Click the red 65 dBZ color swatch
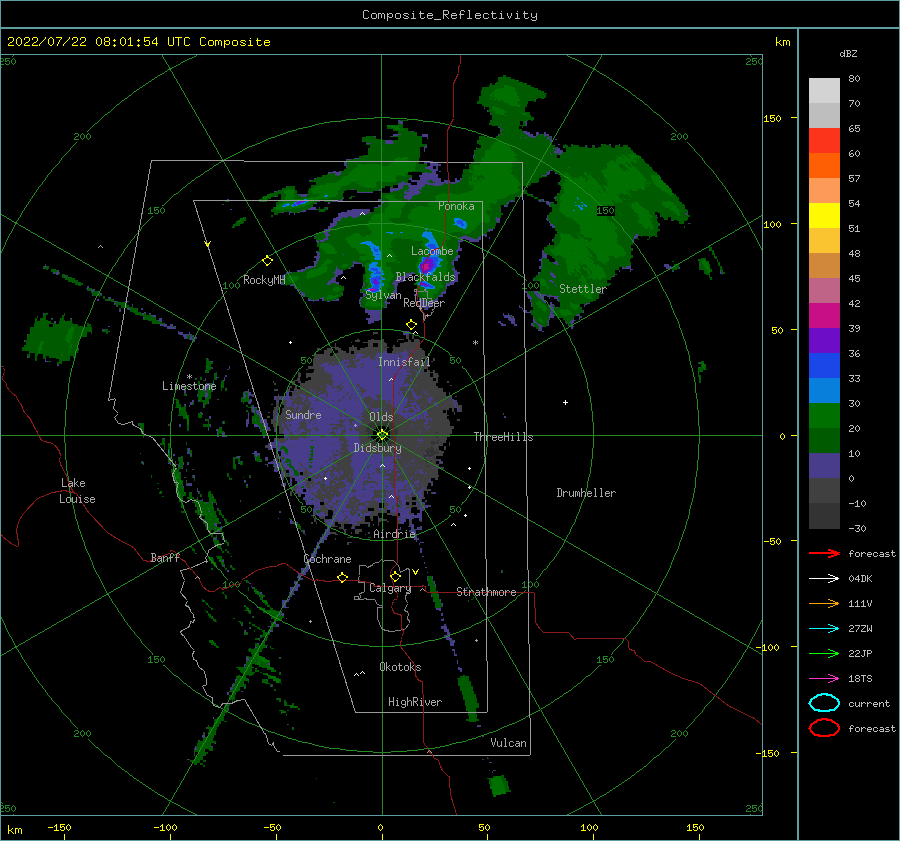 pos(824,140)
